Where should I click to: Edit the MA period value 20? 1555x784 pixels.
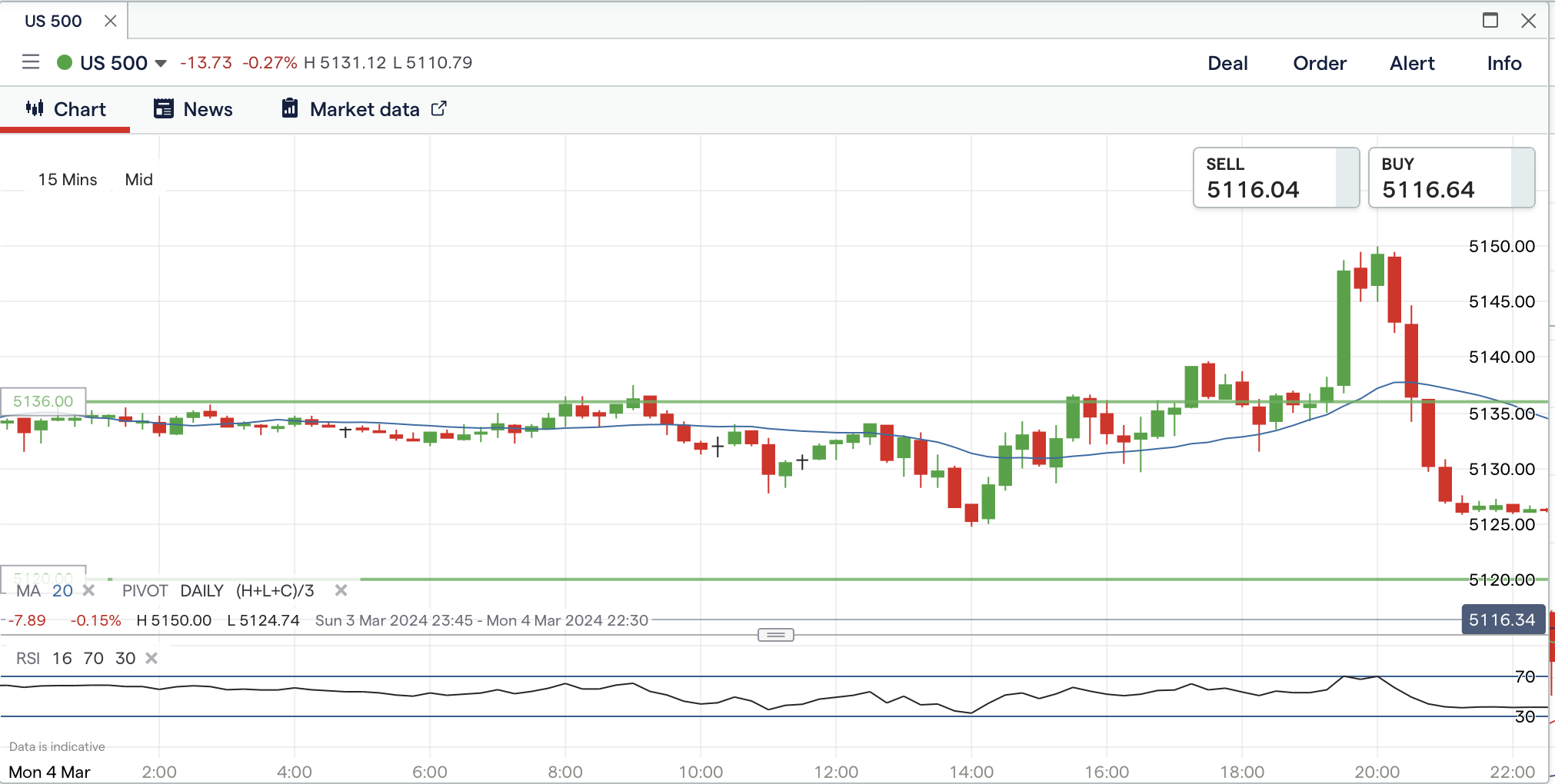[62, 590]
